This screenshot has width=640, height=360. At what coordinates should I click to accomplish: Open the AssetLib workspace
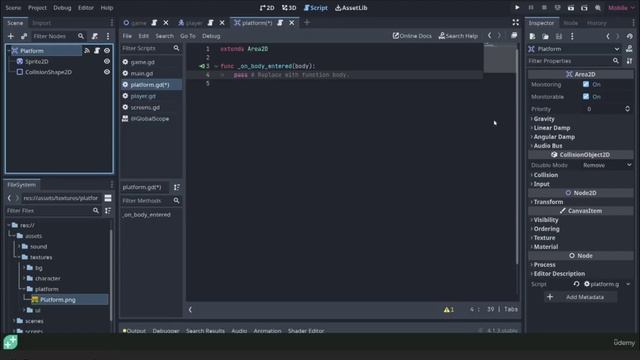(351, 8)
